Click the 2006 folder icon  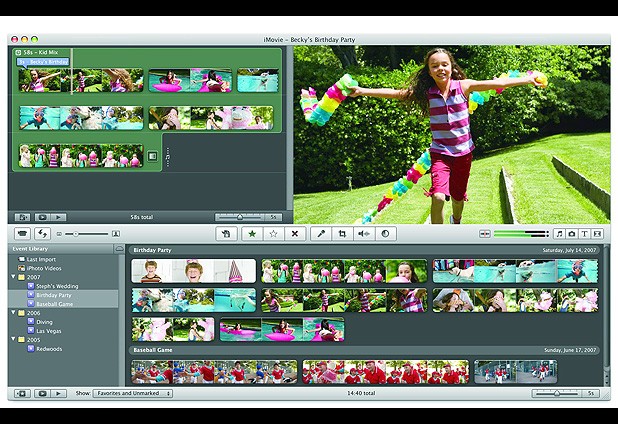point(21,313)
